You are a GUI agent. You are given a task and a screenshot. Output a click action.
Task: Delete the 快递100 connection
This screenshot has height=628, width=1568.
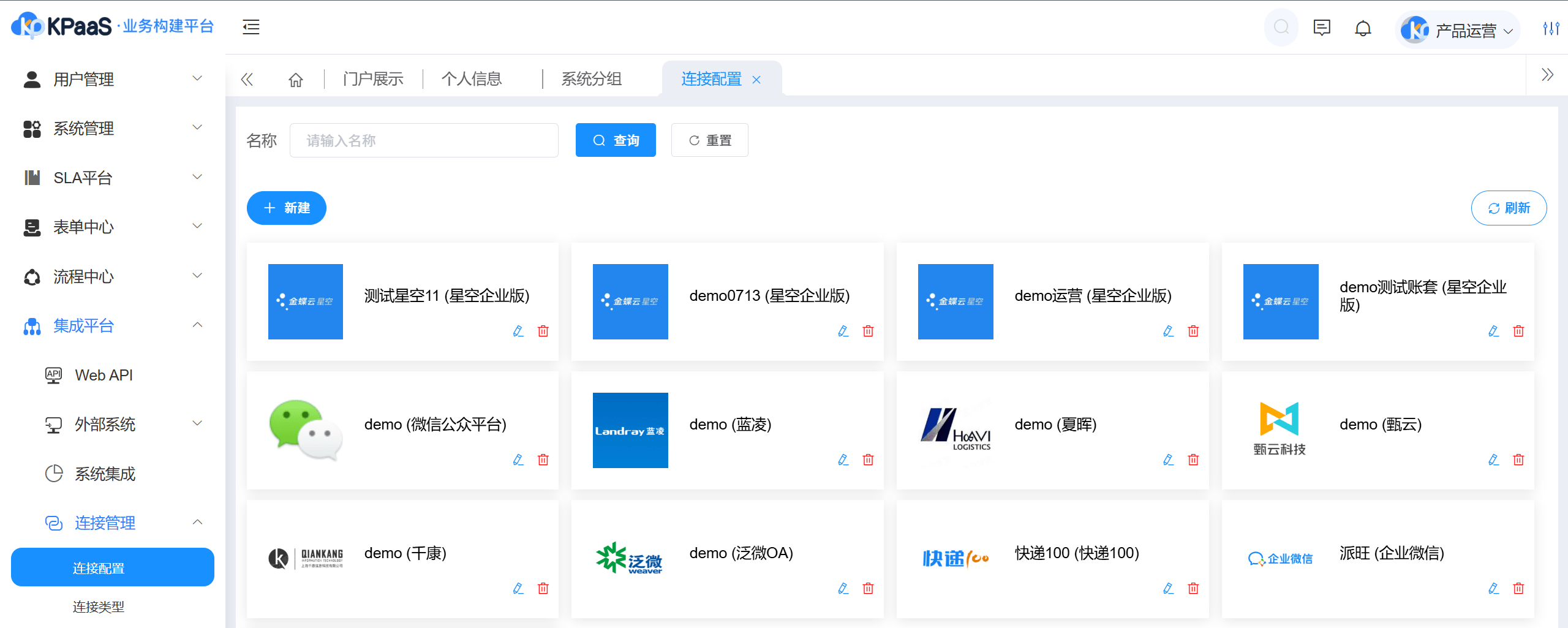[x=1193, y=588]
